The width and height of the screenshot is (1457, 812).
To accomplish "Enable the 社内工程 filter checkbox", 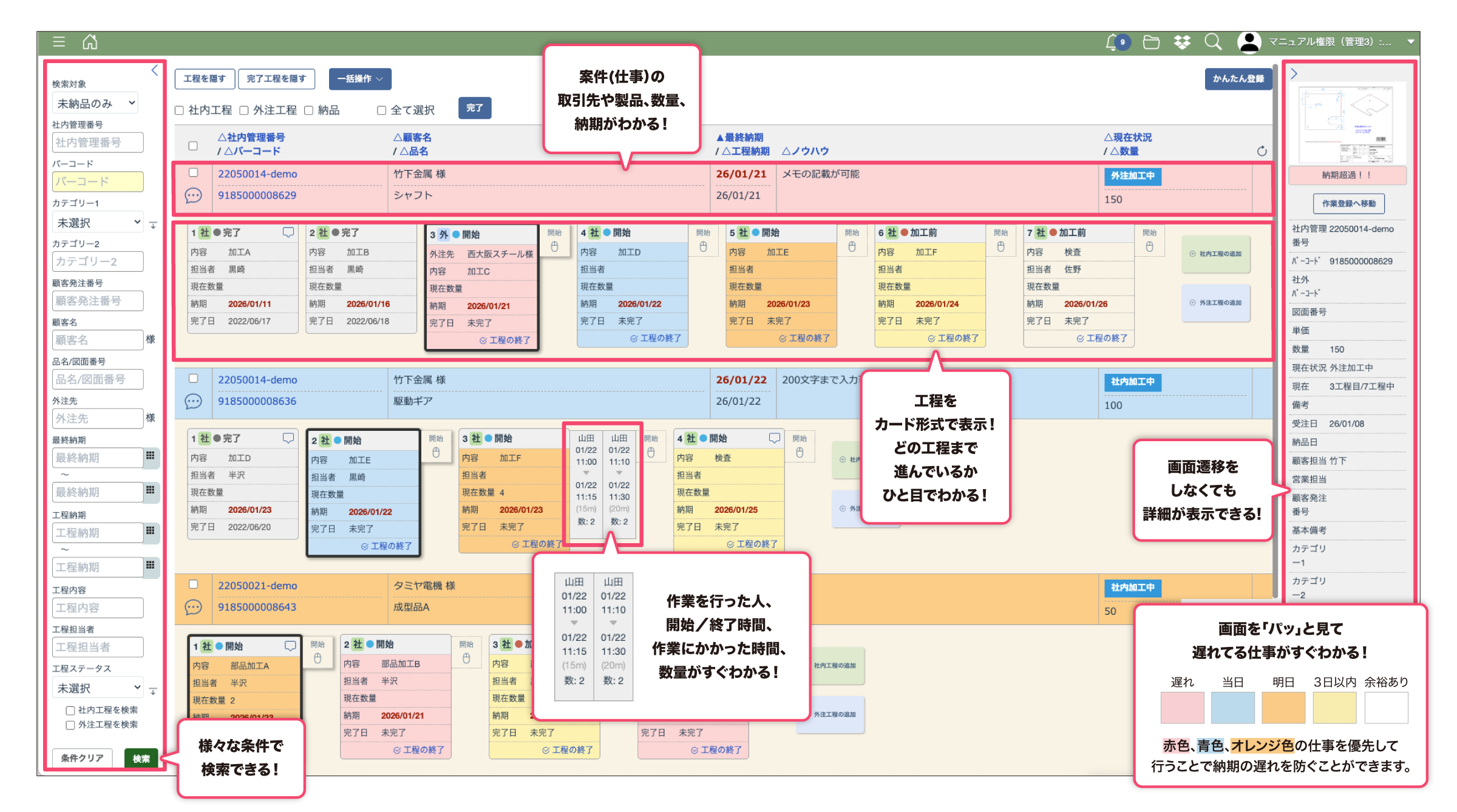I will (x=180, y=110).
